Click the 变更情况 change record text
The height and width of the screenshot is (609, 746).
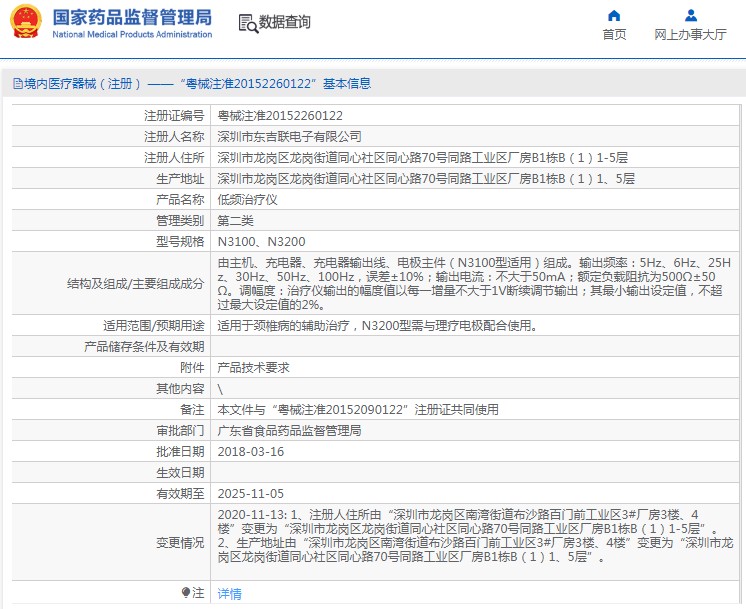click(x=475, y=535)
